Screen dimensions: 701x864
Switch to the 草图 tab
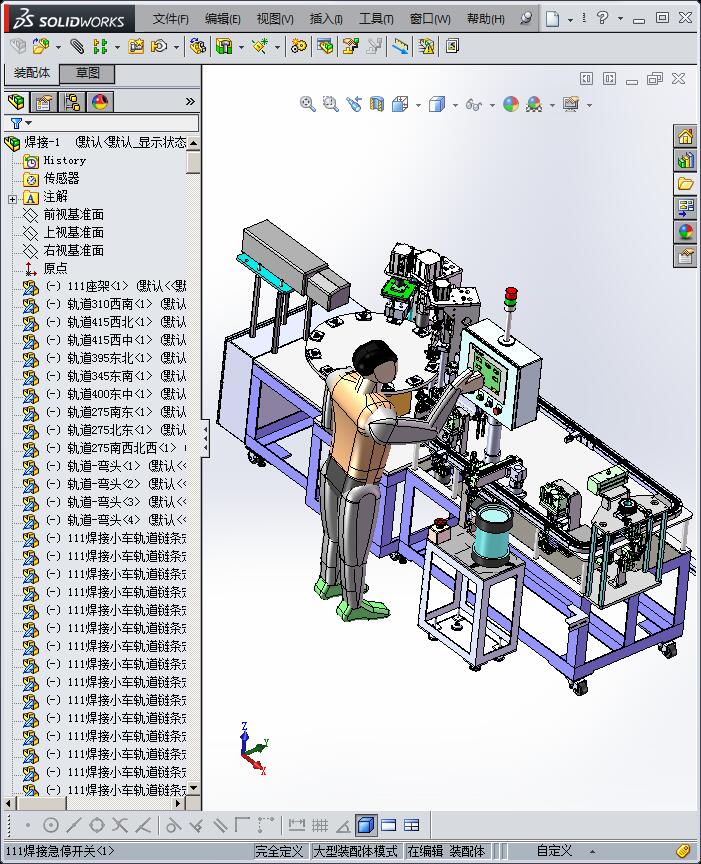[x=87, y=73]
